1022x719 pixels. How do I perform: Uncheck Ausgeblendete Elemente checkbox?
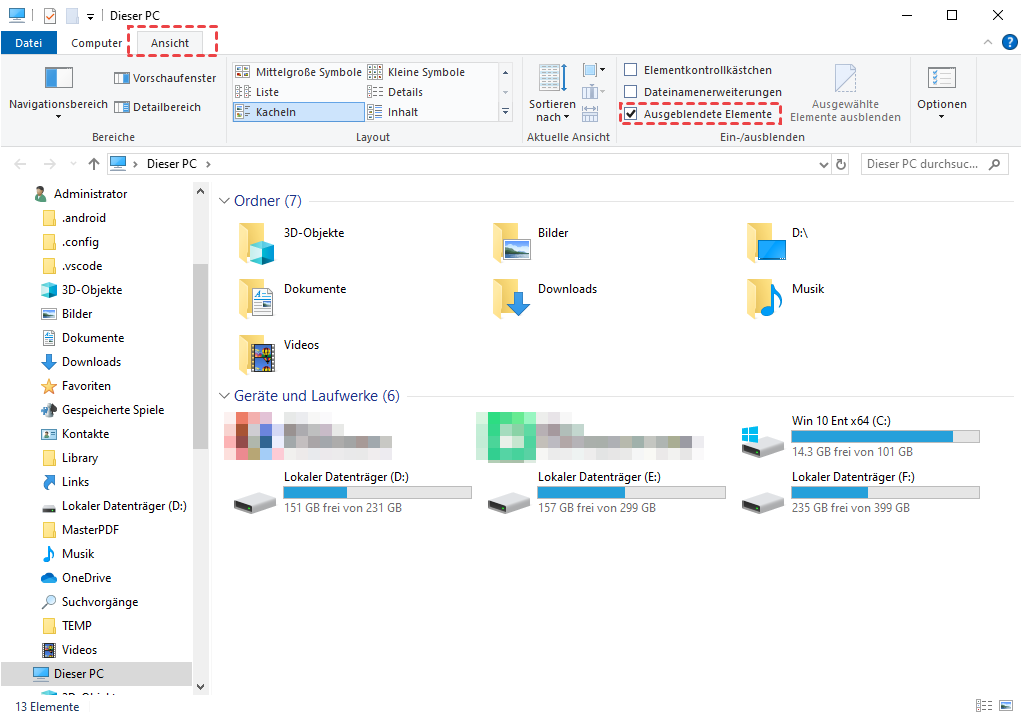tap(631, 114)
